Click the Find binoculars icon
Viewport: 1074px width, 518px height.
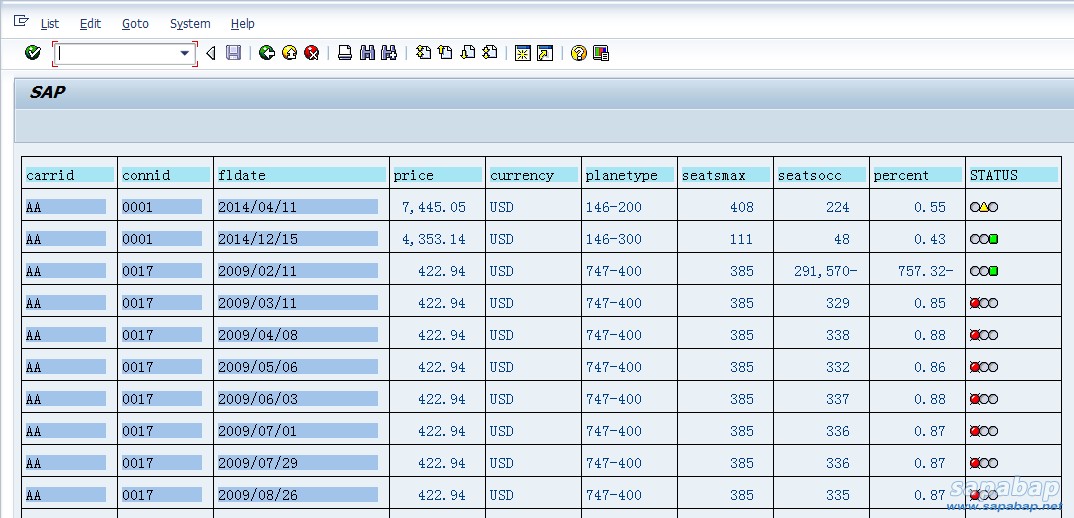pyautogui.click(x=367, y=53)
